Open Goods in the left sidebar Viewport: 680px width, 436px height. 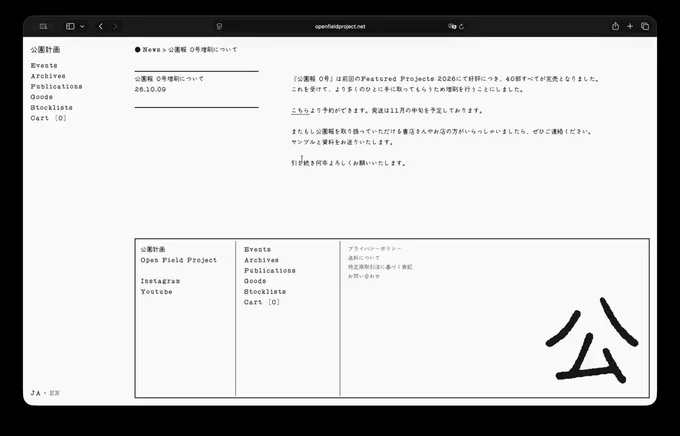[42, 97]
